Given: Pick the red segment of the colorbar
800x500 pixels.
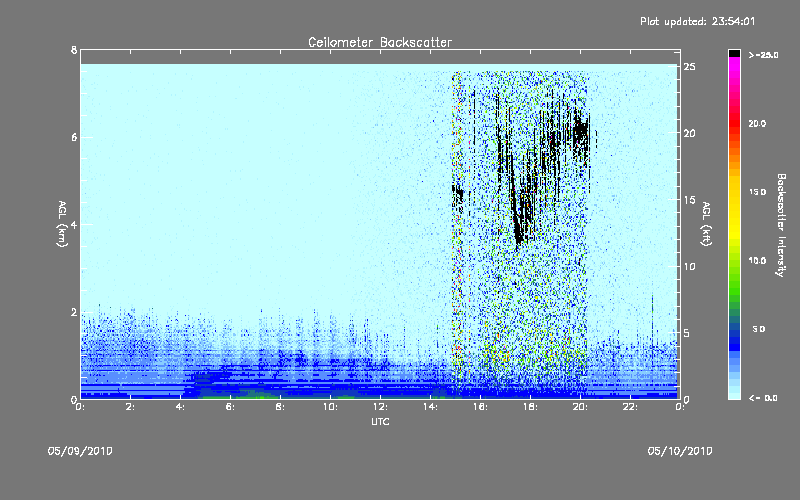Looking at the screenshot, I should pyautogui.click(x=734, y=124).
